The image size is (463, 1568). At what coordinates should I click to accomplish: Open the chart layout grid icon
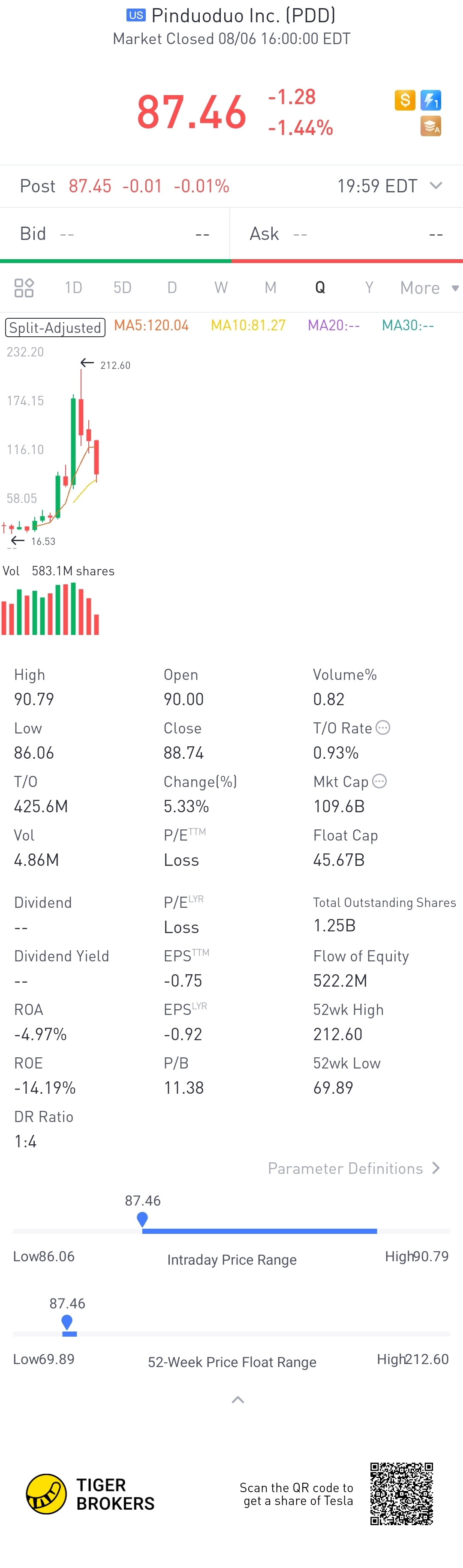click(x=24, y=287)
